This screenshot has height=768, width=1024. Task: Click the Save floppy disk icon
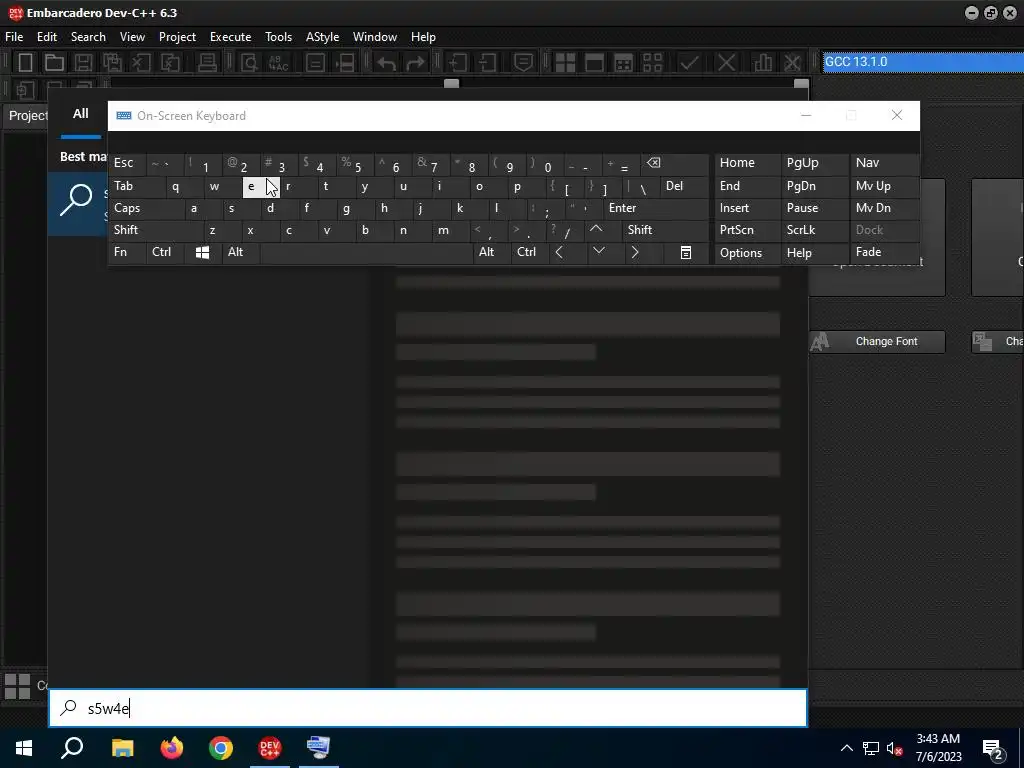click(83, 63)
